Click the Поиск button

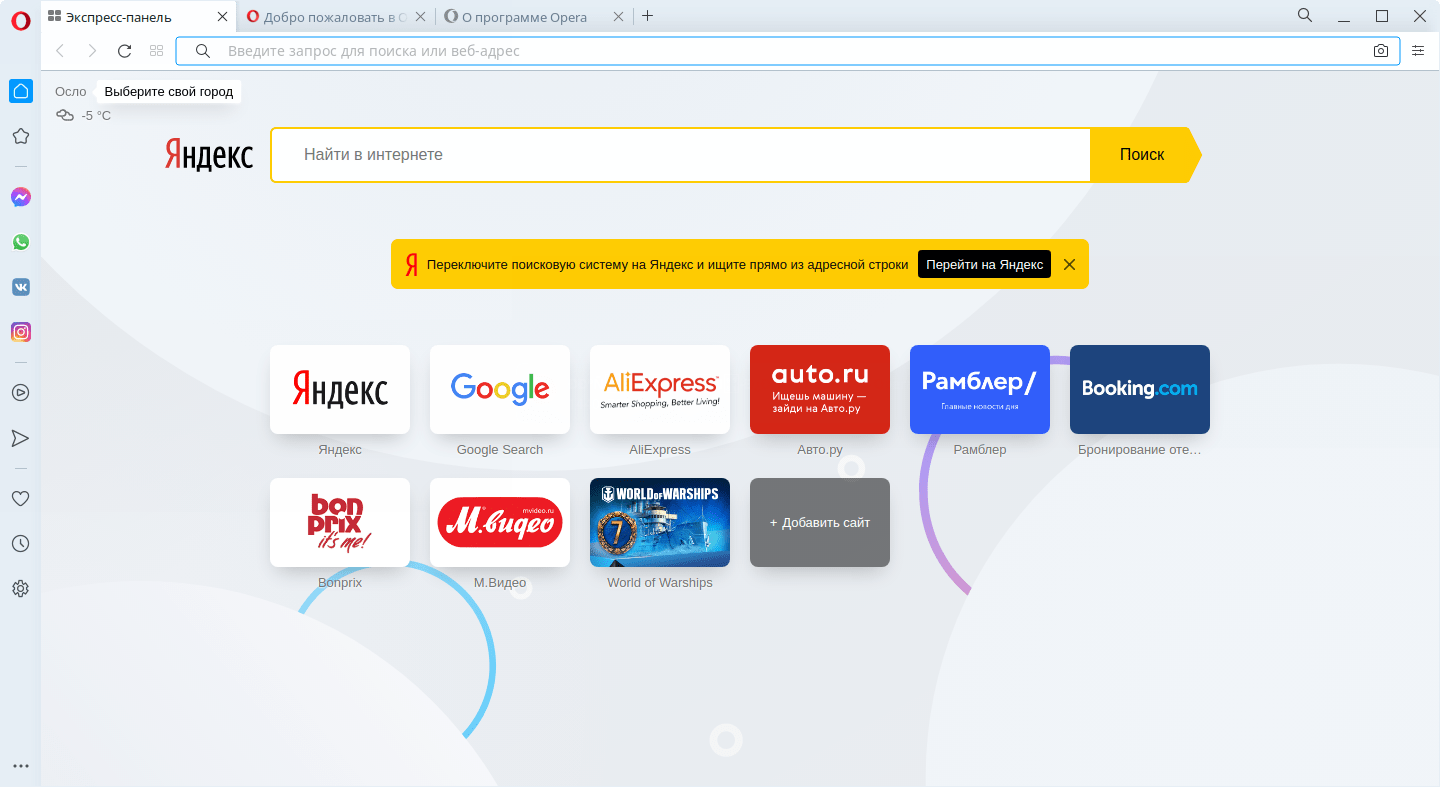(1145, 155)
